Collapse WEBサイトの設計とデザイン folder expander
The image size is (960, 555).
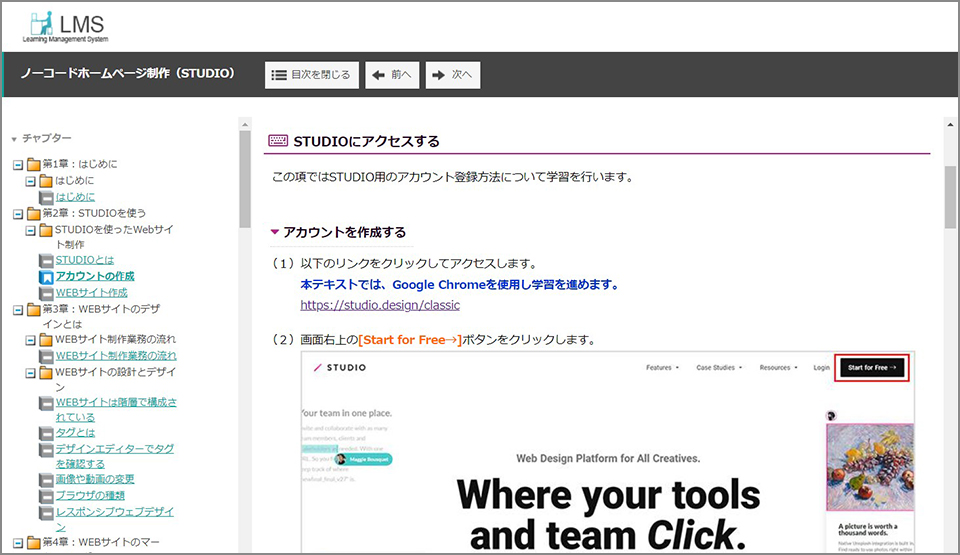(x=30, y=372)
